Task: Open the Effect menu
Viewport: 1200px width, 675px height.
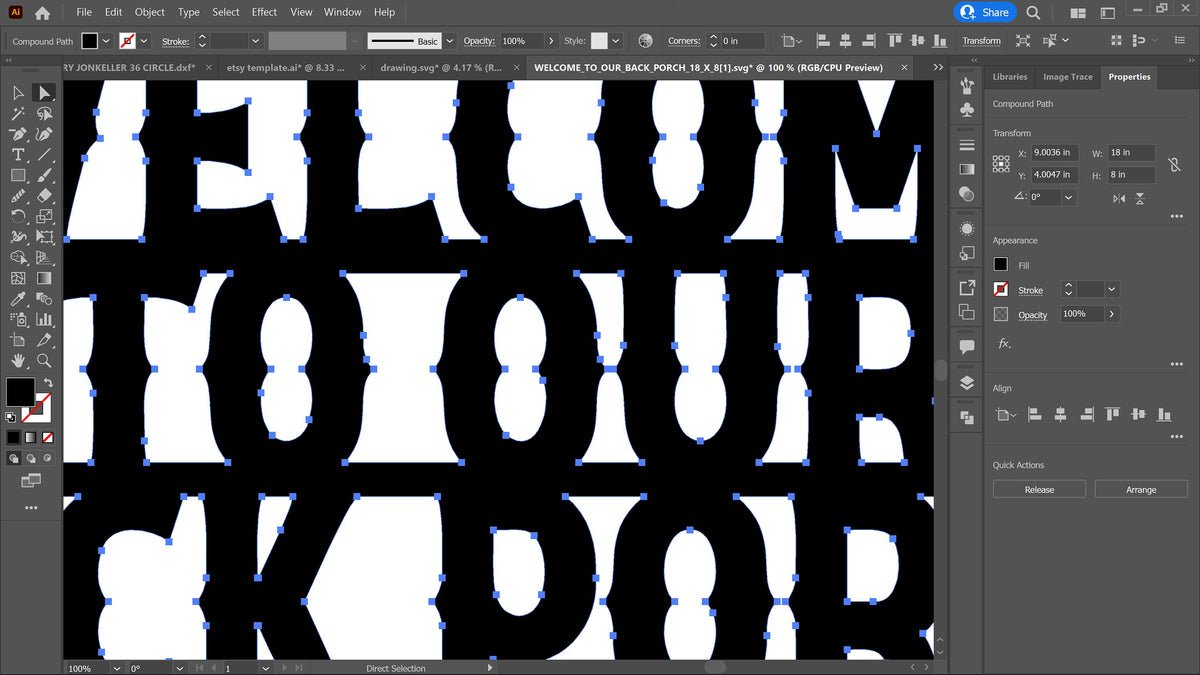Action: (x=265, y=12)
